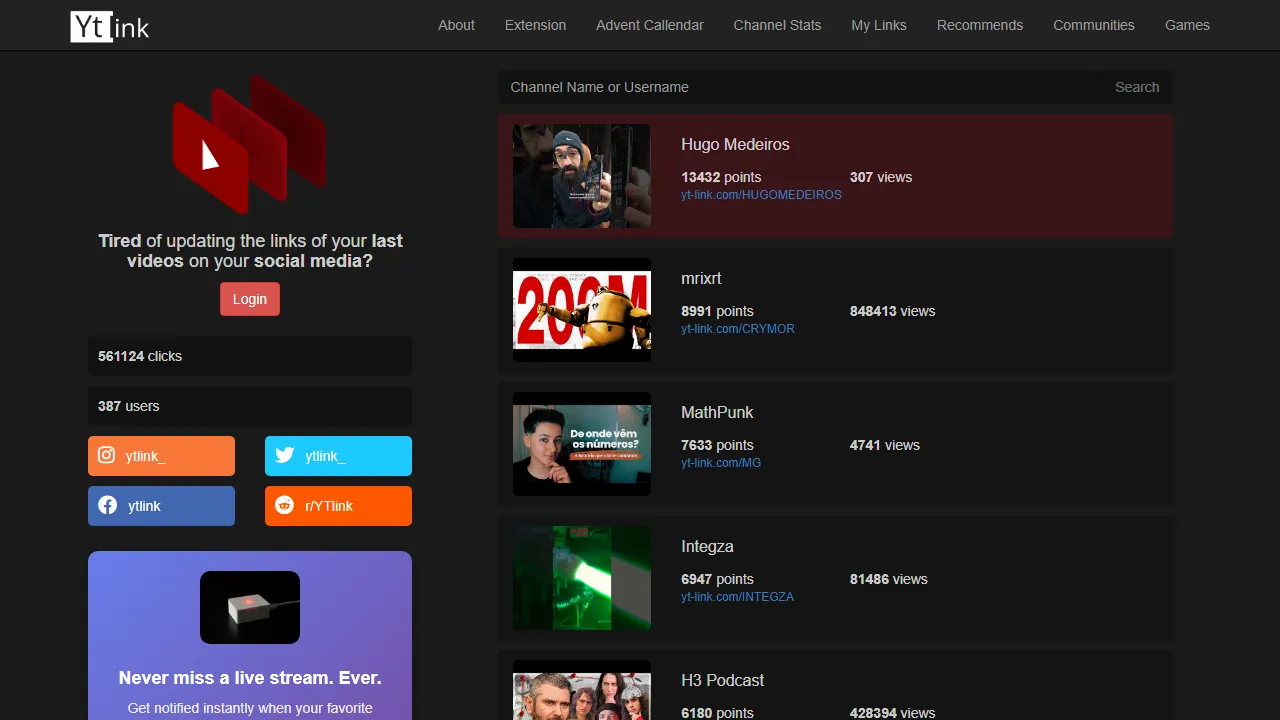Open the yt-link.com/INTEGZA link

tap(737, 596)
